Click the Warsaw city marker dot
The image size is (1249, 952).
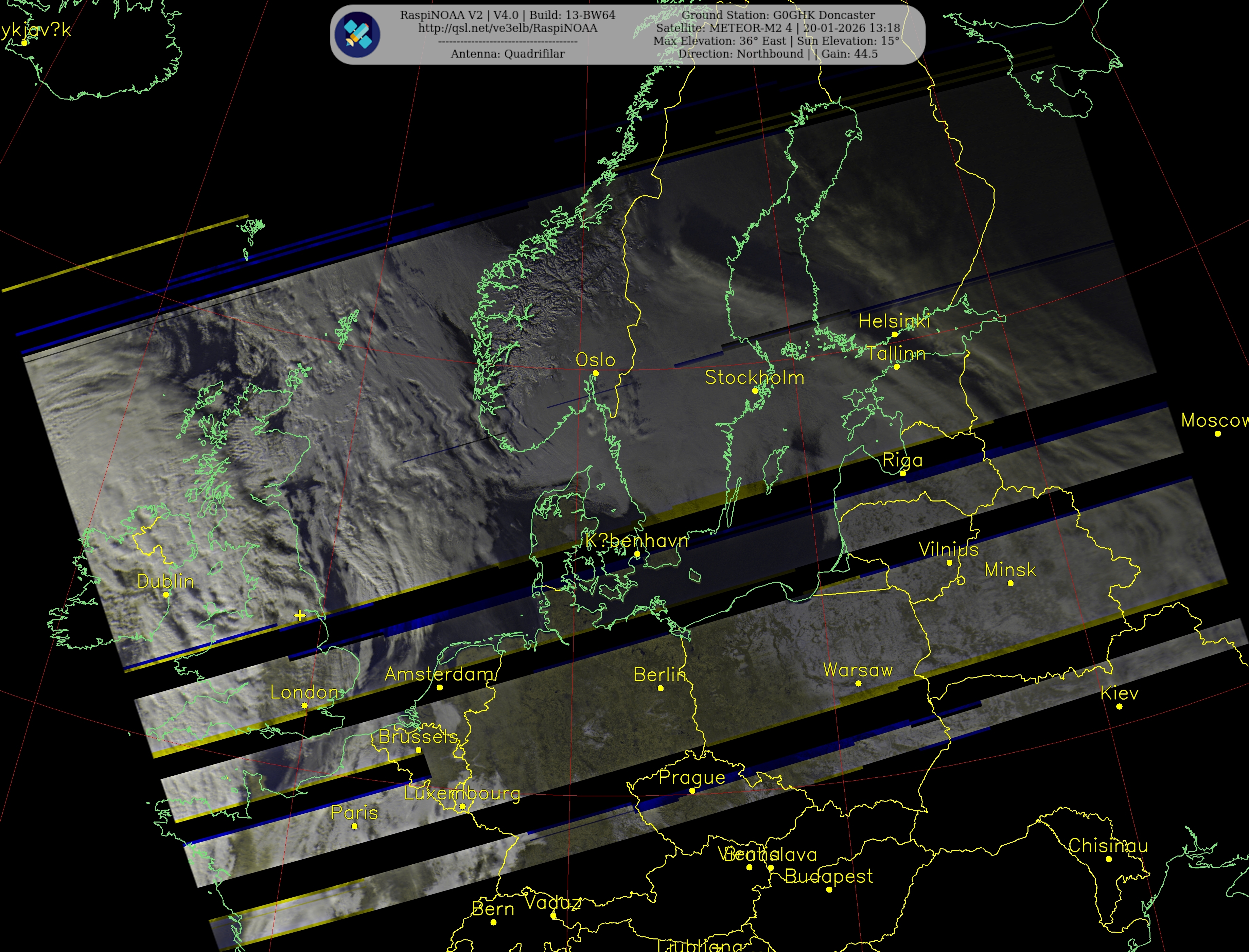click(x=858, y=683)
